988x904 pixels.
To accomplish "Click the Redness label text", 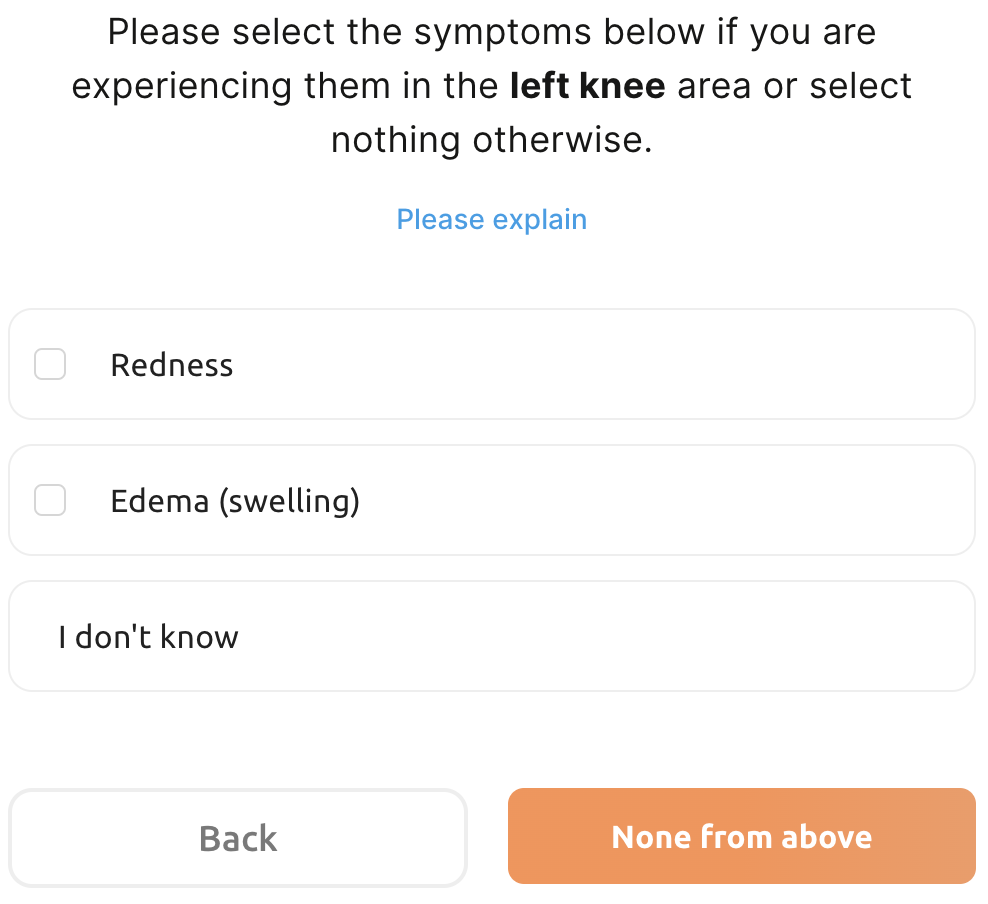I will (172, 365).
